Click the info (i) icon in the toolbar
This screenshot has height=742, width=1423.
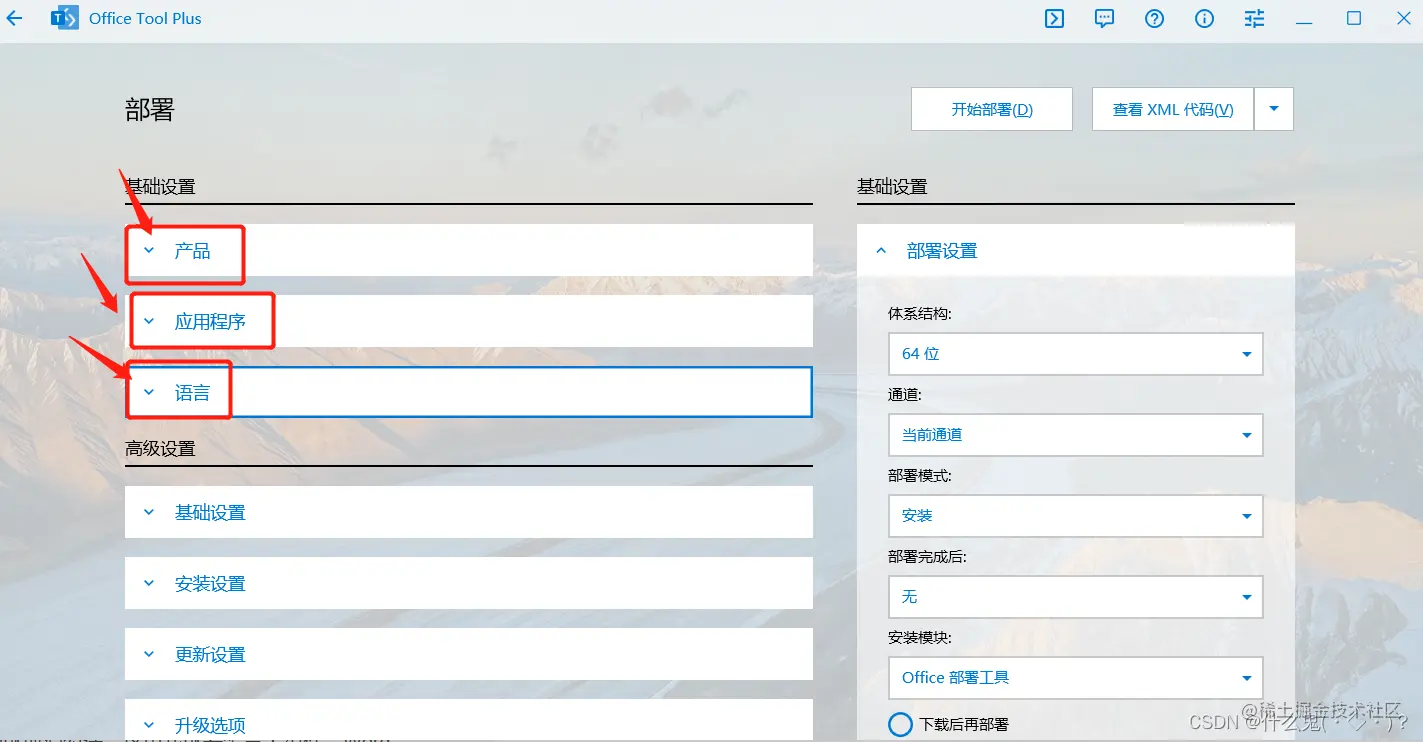[1204, 18]
